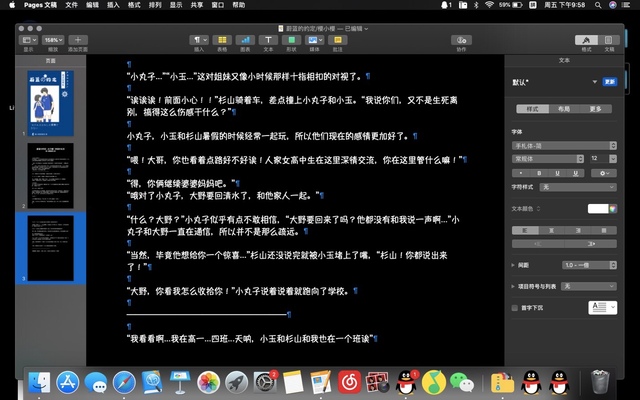Viewport: 640px width, 400px height.
Task: Open the Media (媒体) toolbar icon
Action: (x=314, y=40)
